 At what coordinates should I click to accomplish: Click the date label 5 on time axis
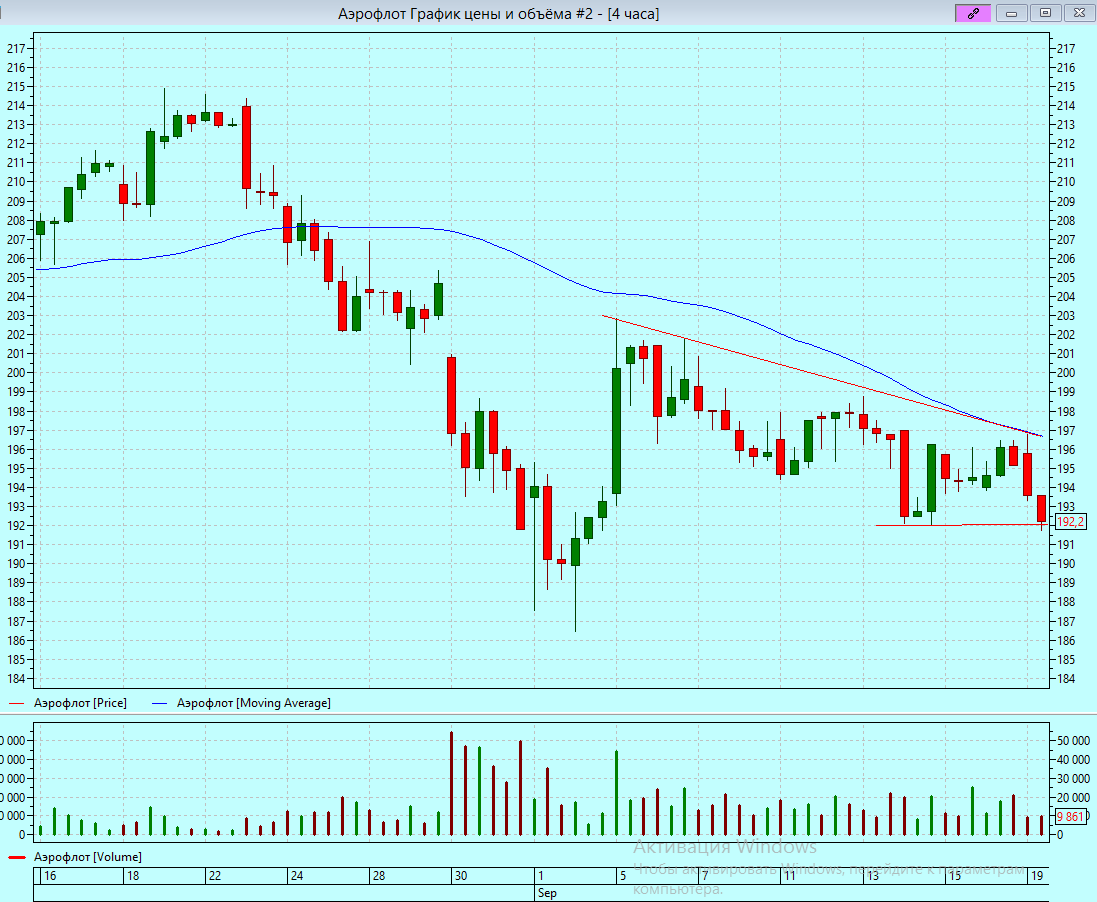(x=623, y=875)
